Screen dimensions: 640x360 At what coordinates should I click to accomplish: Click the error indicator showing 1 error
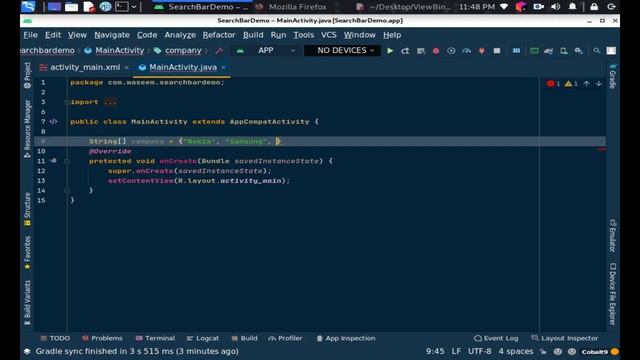553,83
